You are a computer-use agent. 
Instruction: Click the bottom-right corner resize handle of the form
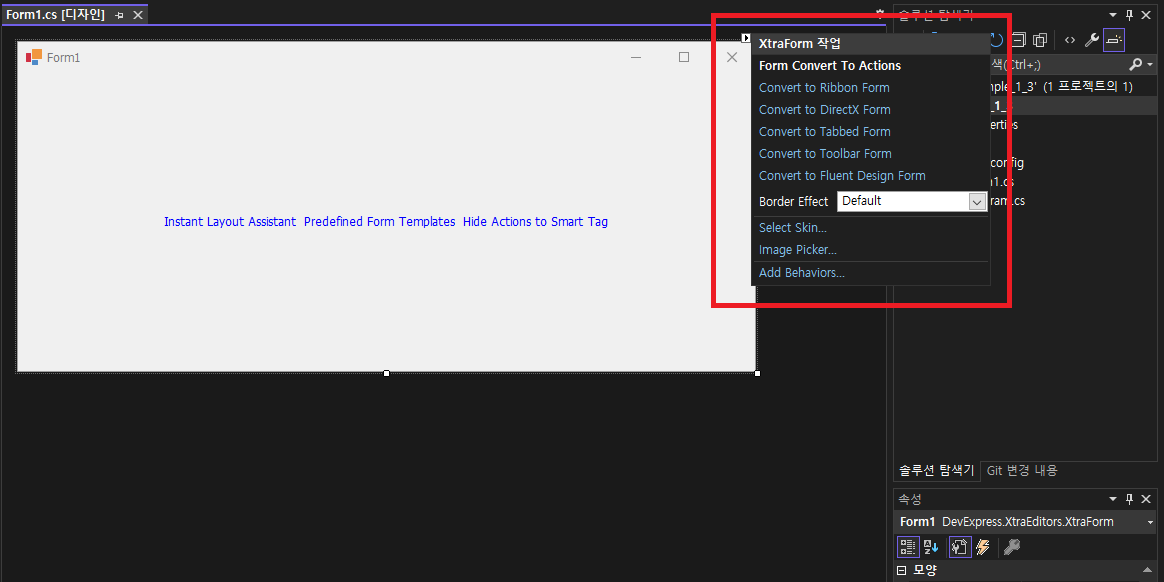(x=757, y=373)
